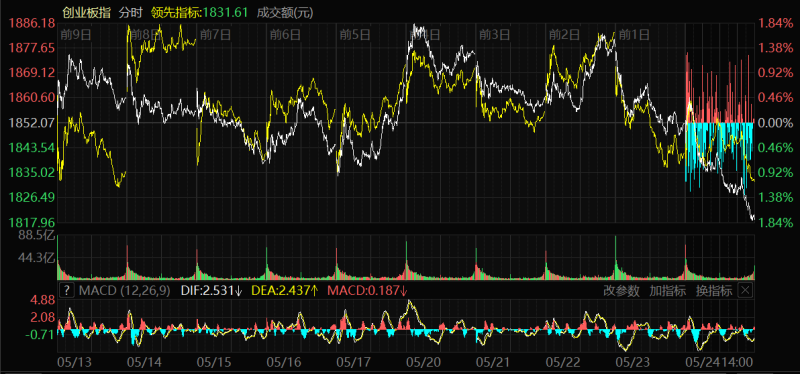Click the 前5日 day marker
The height and width of the screenshot is (374, 800).
pyautogui.click(x=355, y=35)
